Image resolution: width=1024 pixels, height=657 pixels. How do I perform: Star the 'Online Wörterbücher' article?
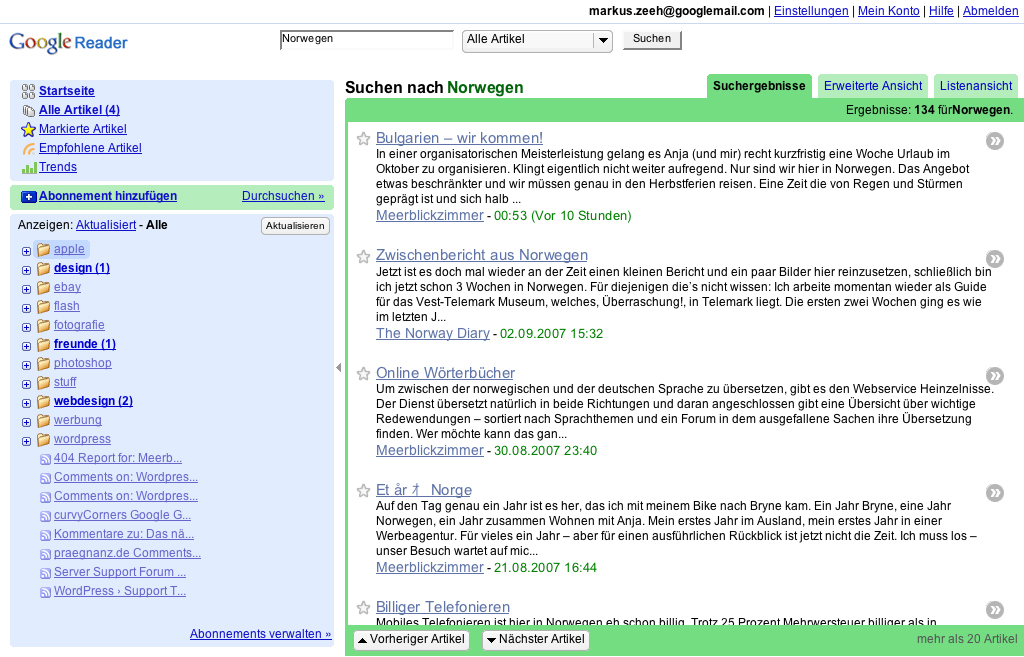pyautogui.click(x=363, y=374)
